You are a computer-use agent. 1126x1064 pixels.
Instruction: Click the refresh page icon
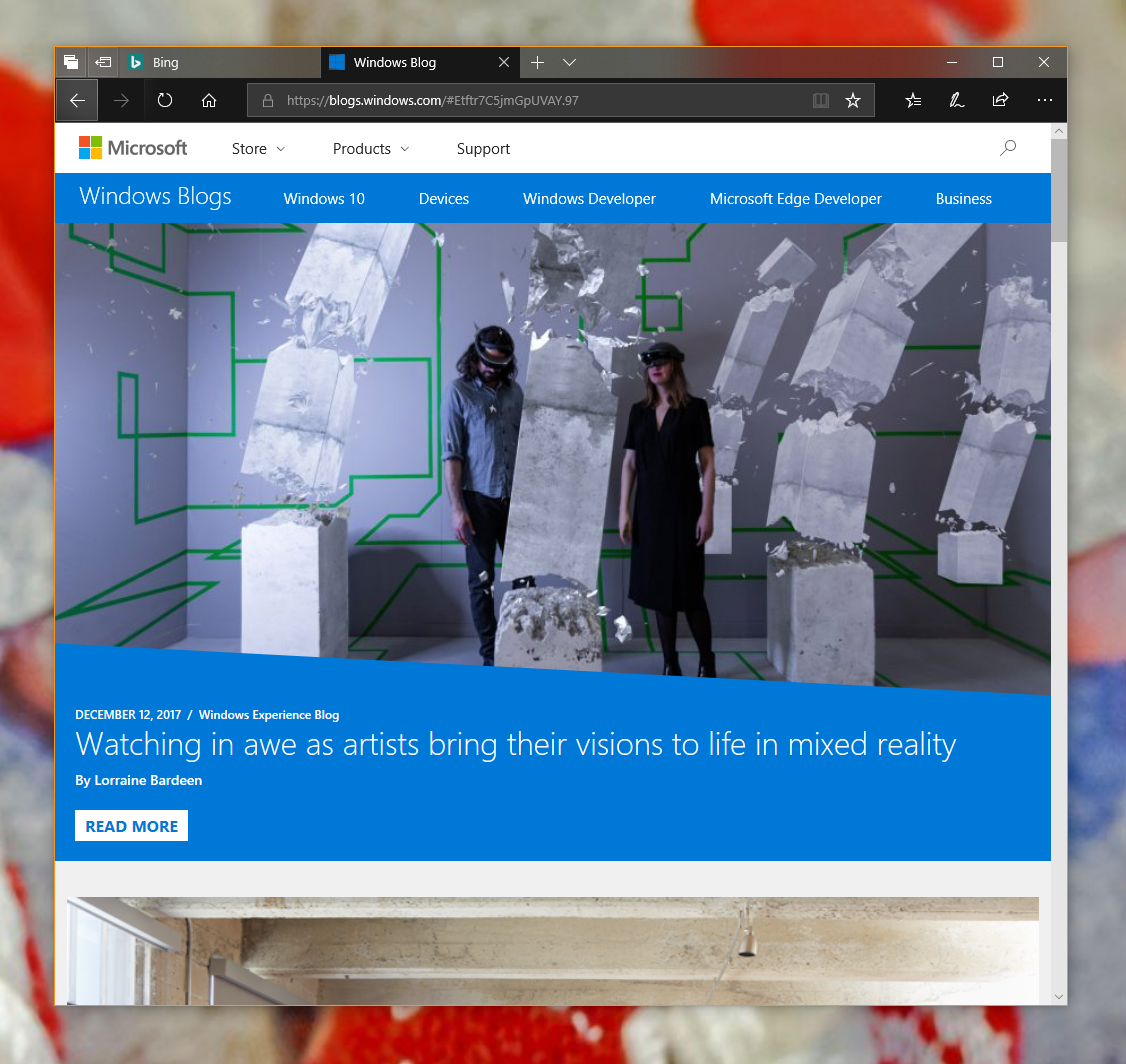(x=164, y=100)
